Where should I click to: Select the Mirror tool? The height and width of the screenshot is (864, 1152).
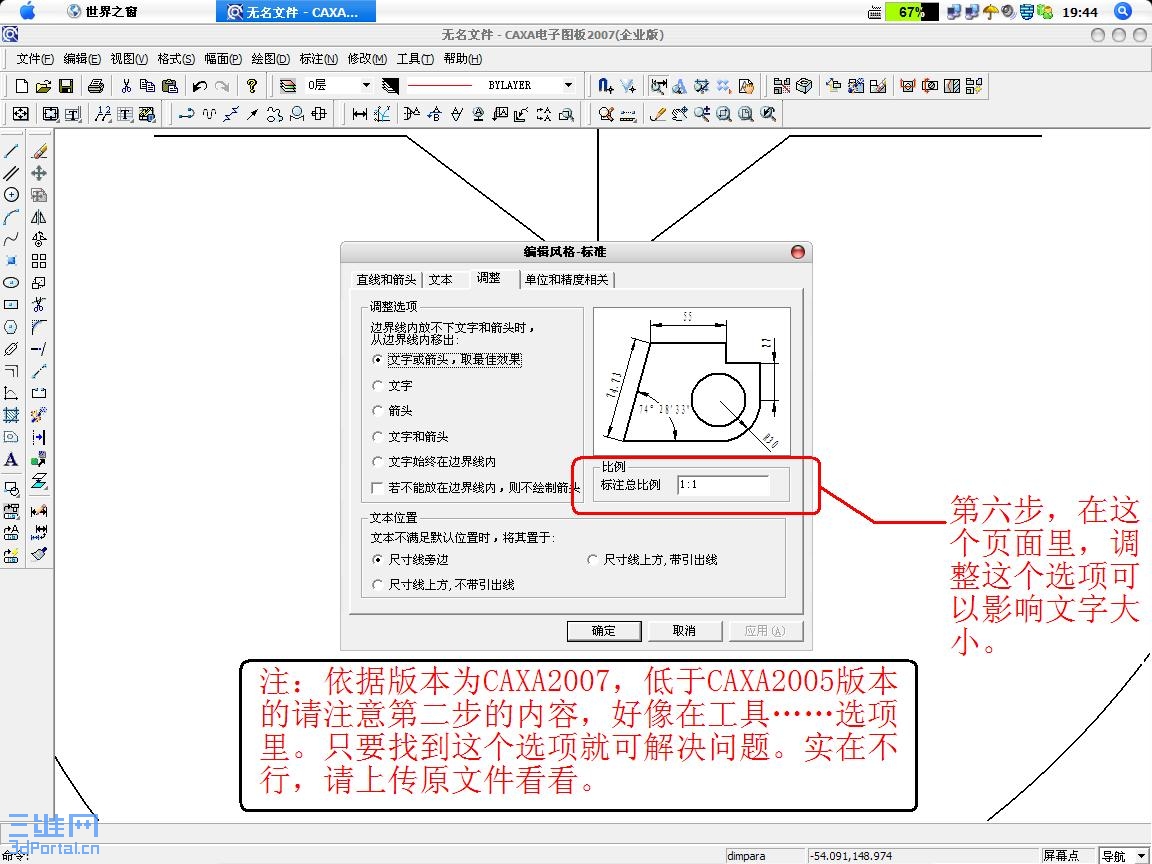click(39, 217)
